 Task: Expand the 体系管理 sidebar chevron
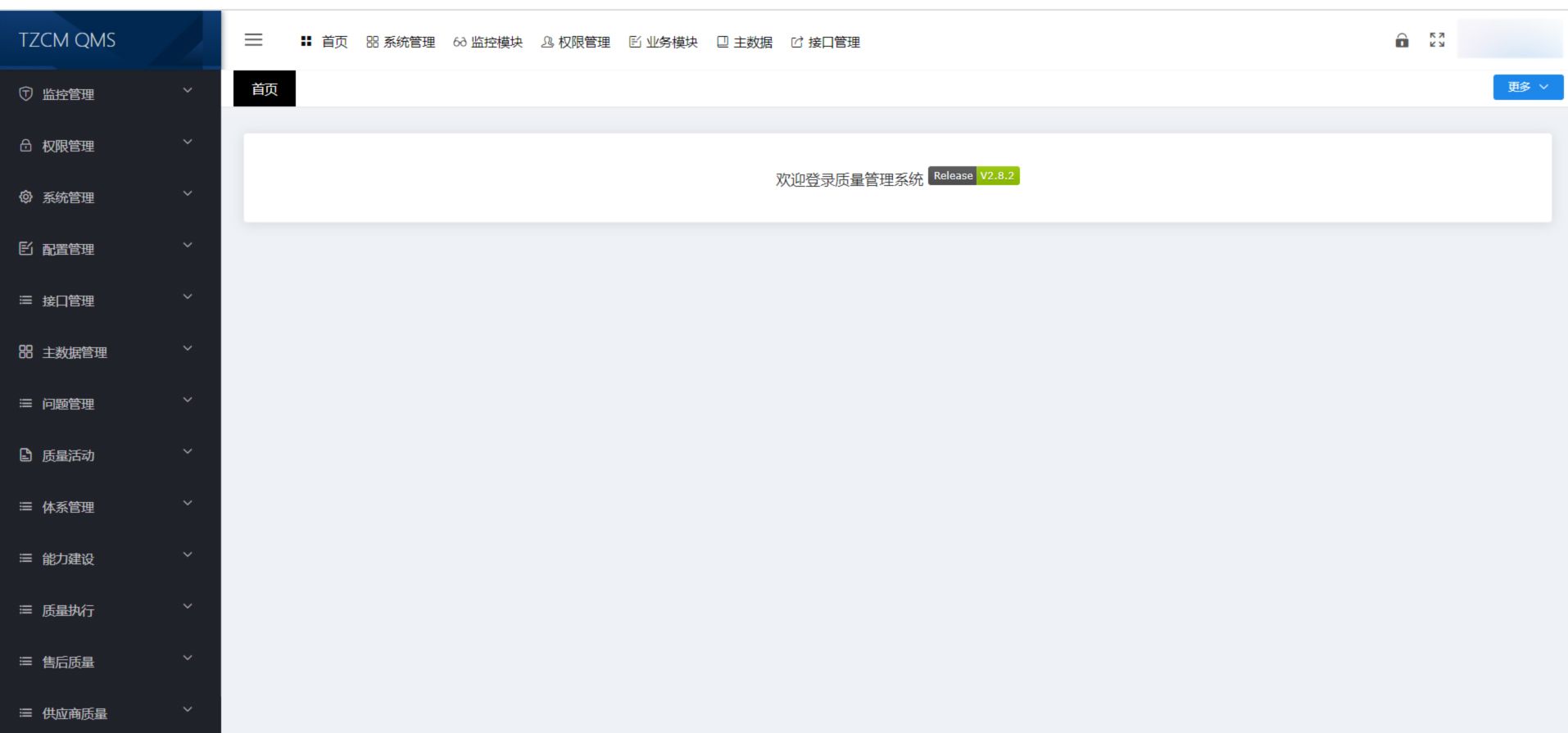(x=188, y=504)
